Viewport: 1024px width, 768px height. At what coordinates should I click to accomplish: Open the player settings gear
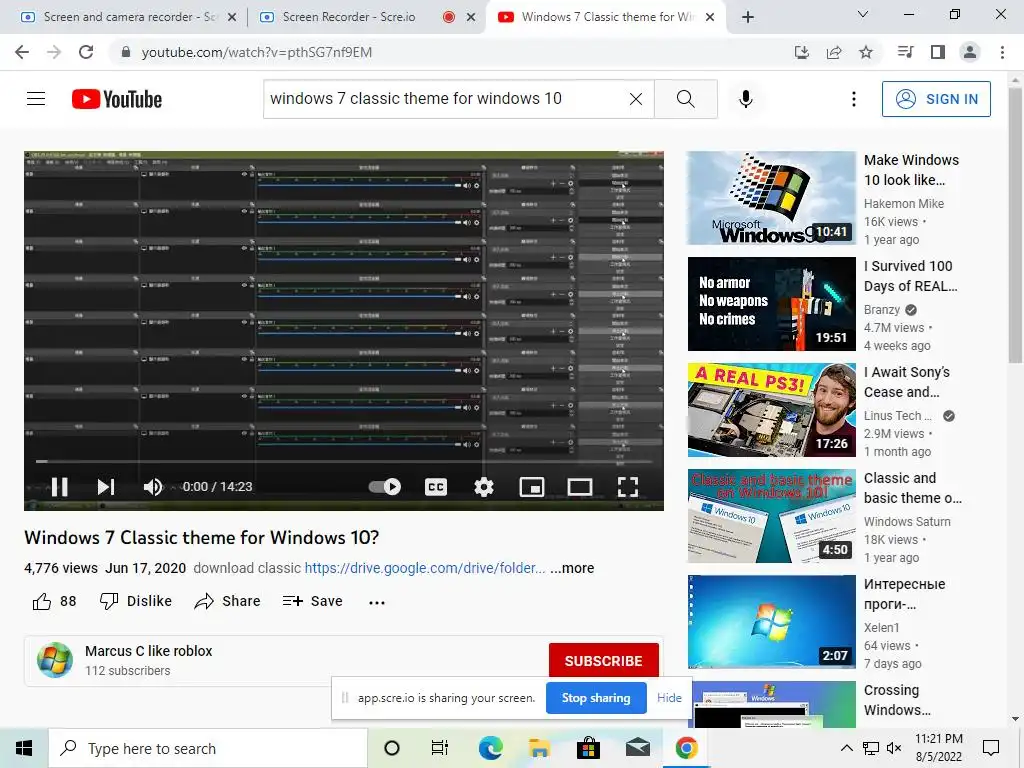click(x=484, y=487)
